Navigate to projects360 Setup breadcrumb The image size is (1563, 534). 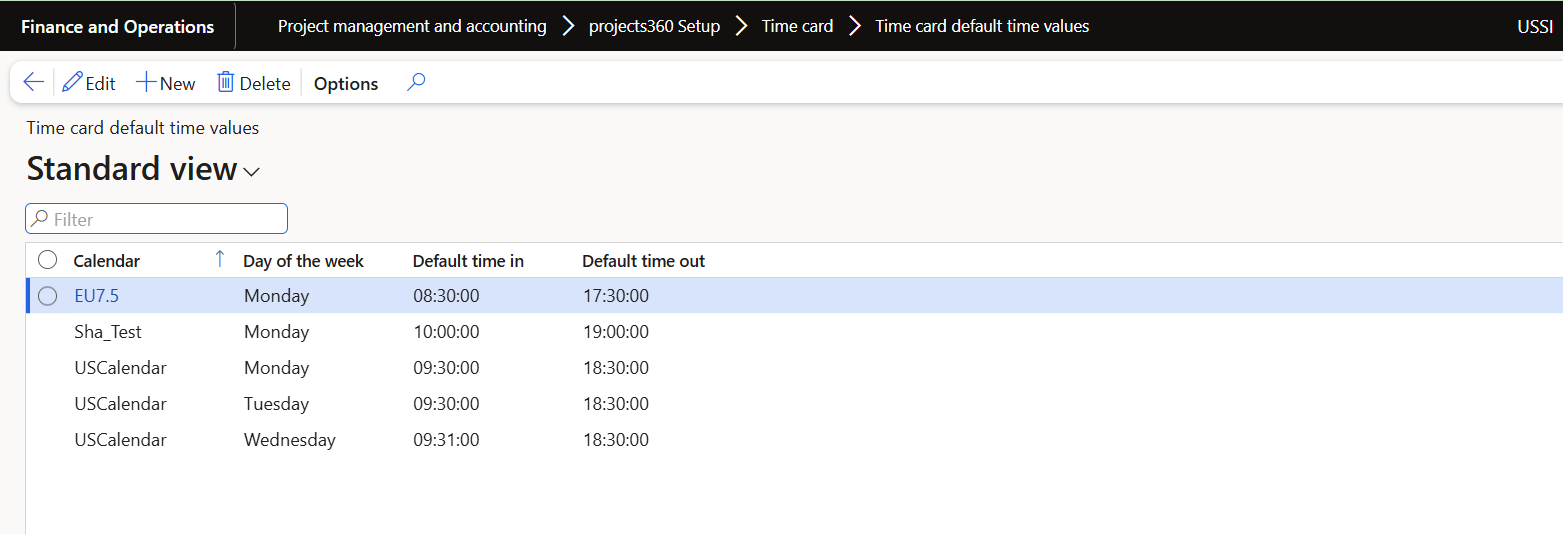654,26
